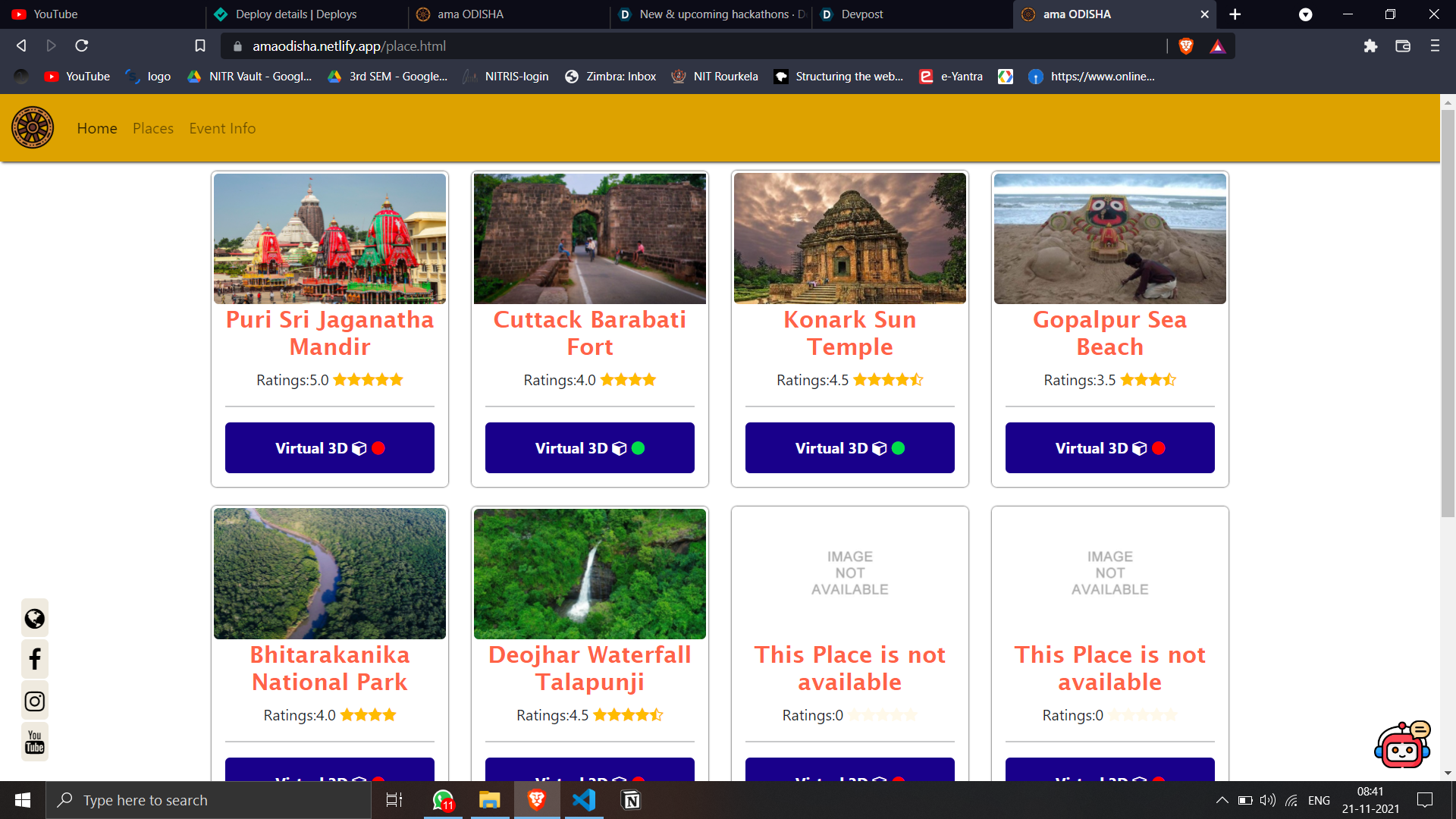Viewport: 1456px width, 819px height.
Task: Click Virtual 3D for Gopalpur Sea Beach
Action: tap(1109, 448)
